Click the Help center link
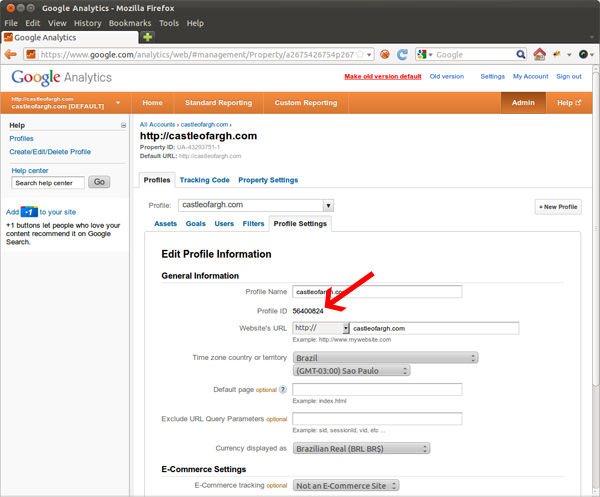600x497 pixels. 30,171
